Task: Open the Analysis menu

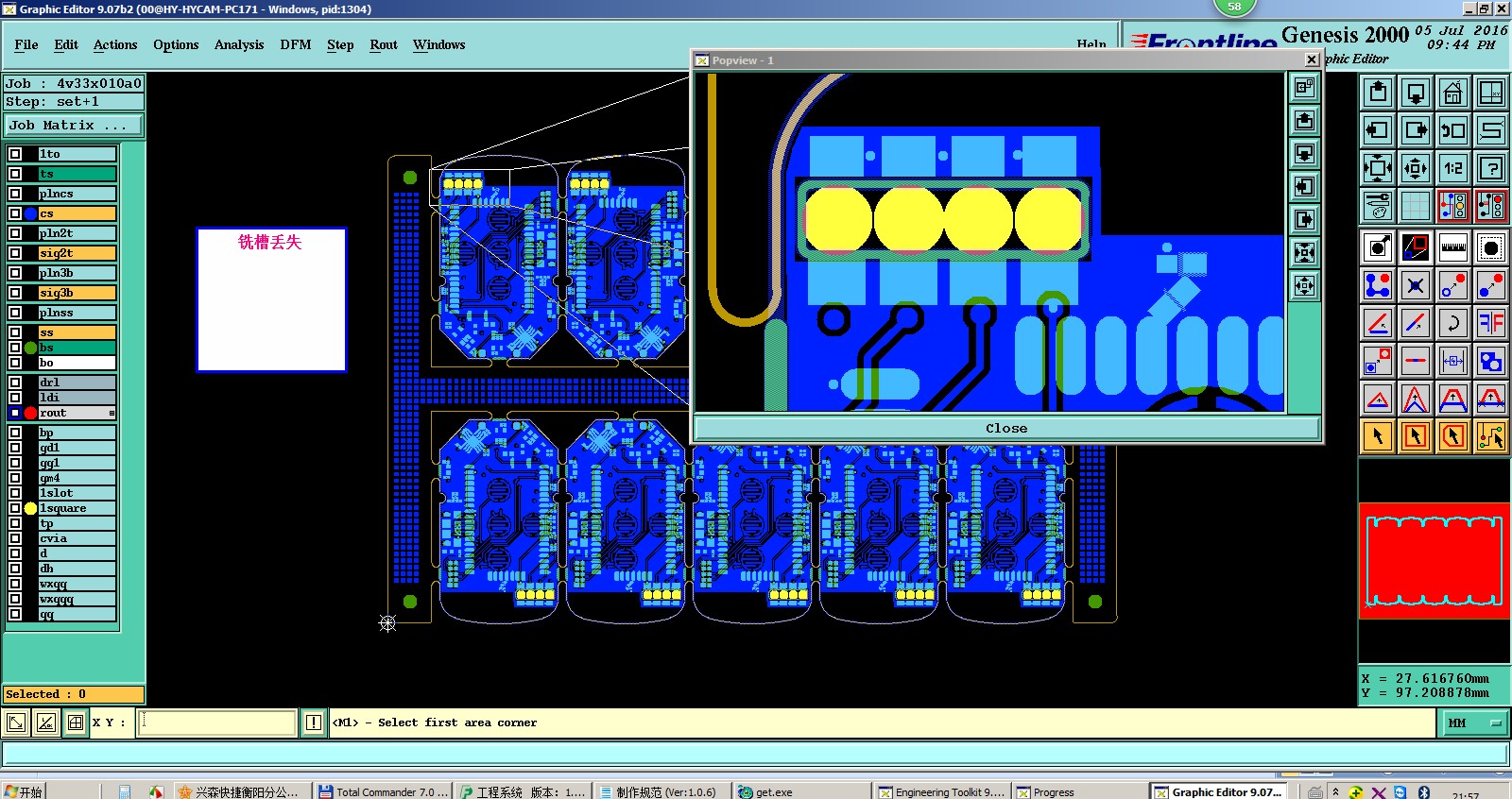Action: pos(239,44)
